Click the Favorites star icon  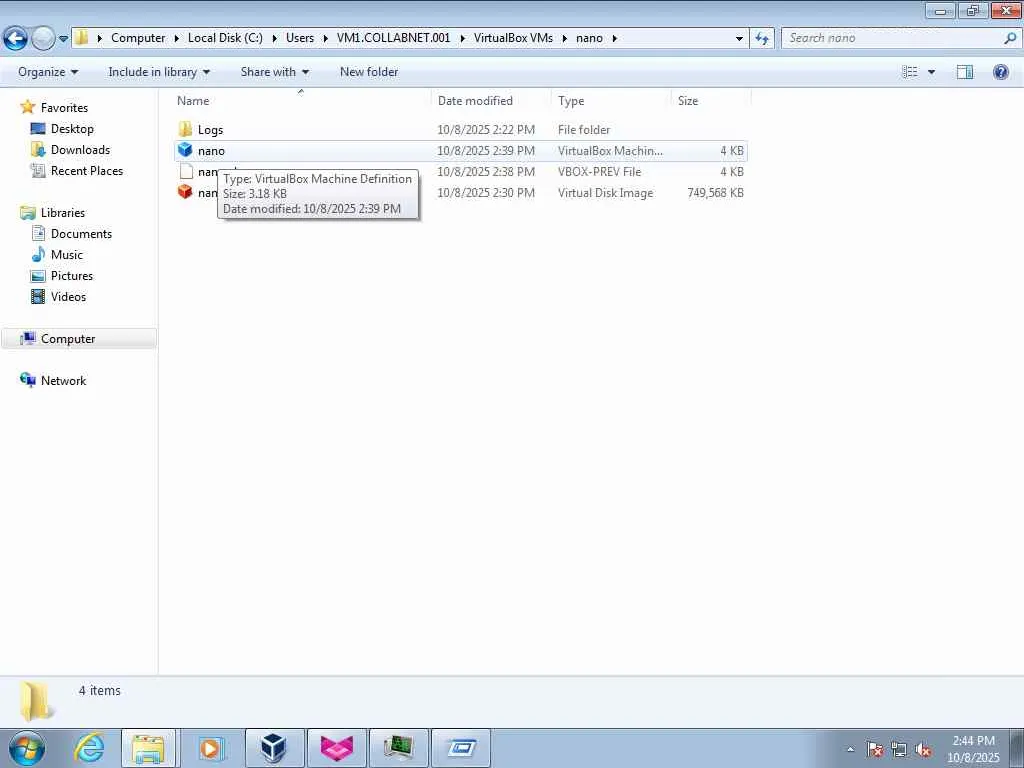pyautogui.click(x=27, y=107)
